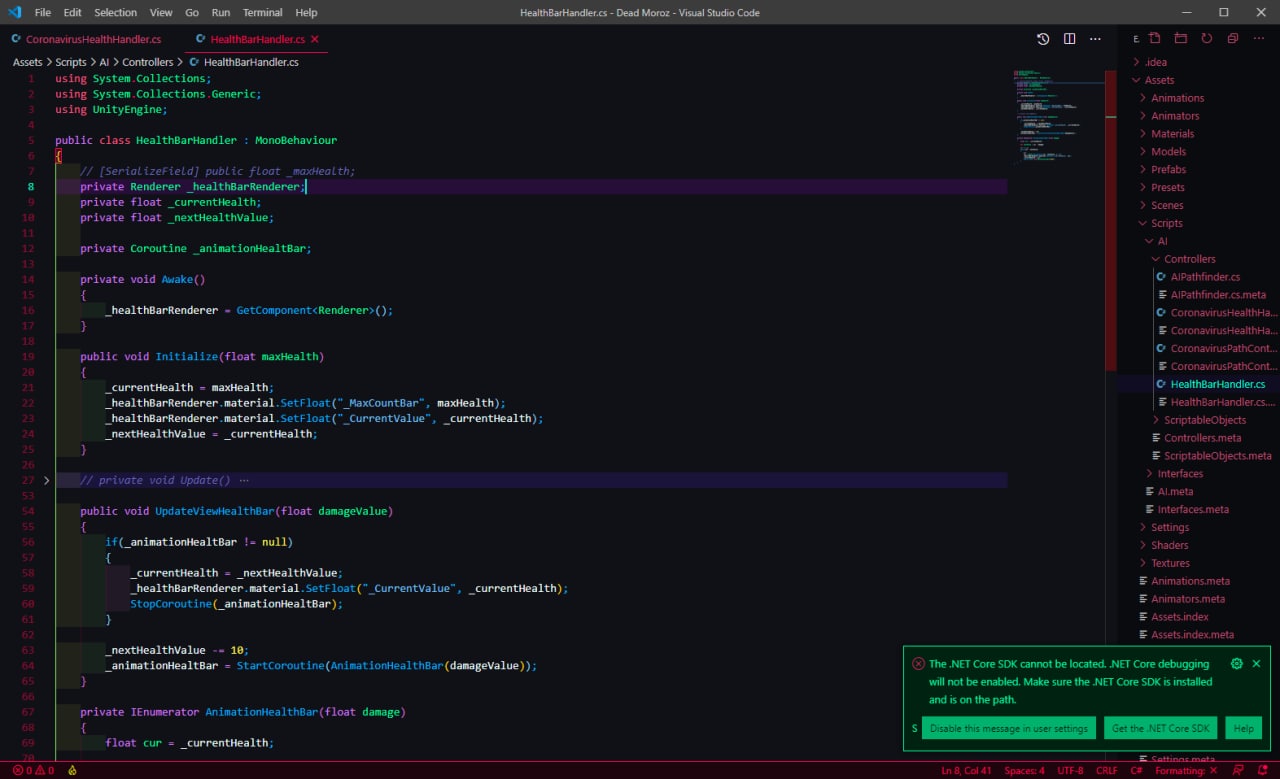Viewport: 1280px width, 779px height.
Task: Open errors and warnings in status bar
Action: [33, 771]
